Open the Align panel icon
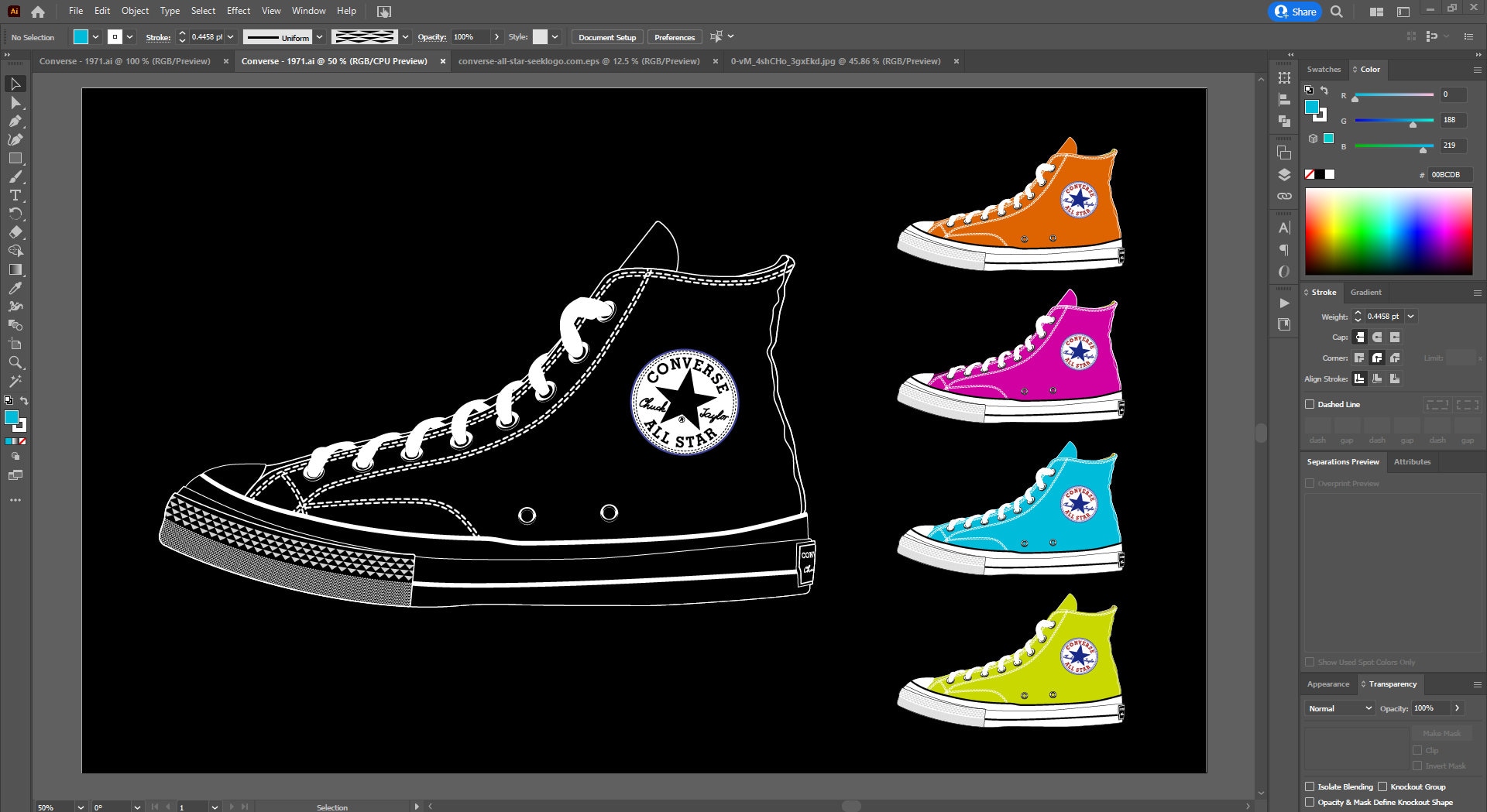This screenshot has width=1487, height=812. tap(1284, 99)
